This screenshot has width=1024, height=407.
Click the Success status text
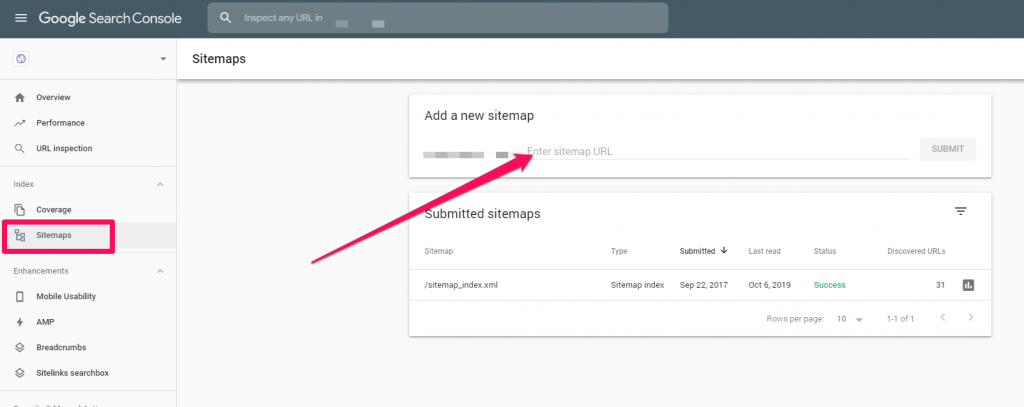pos(829,285)
